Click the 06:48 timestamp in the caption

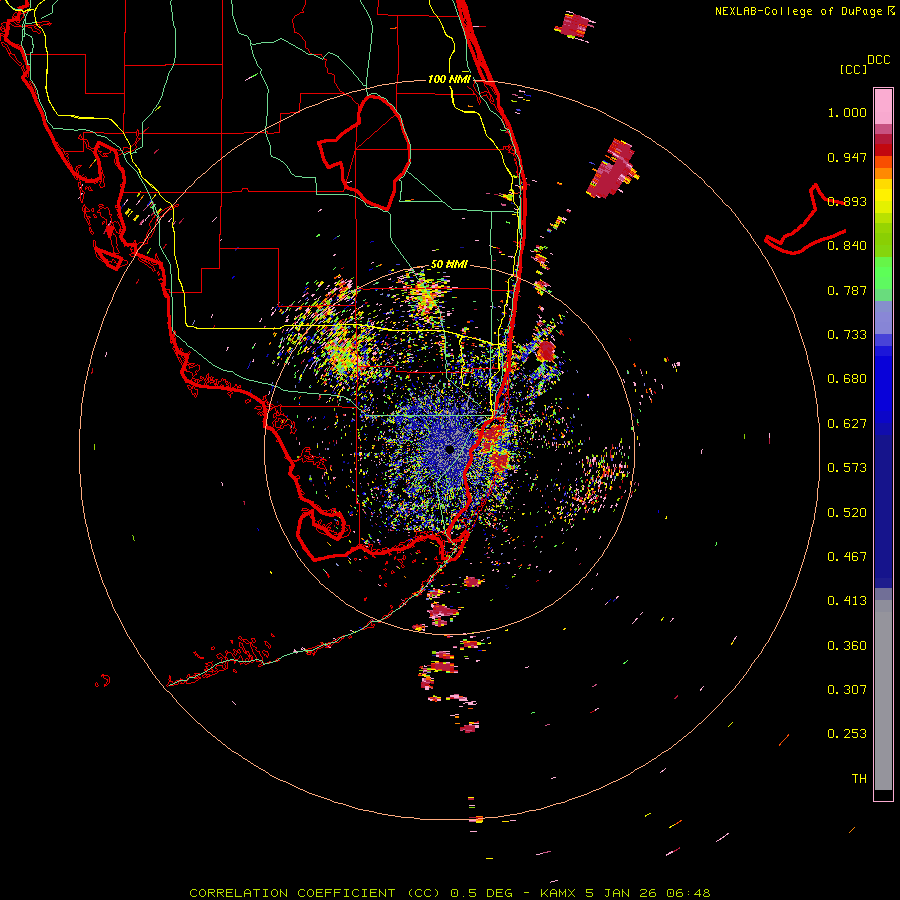[688, 893]
